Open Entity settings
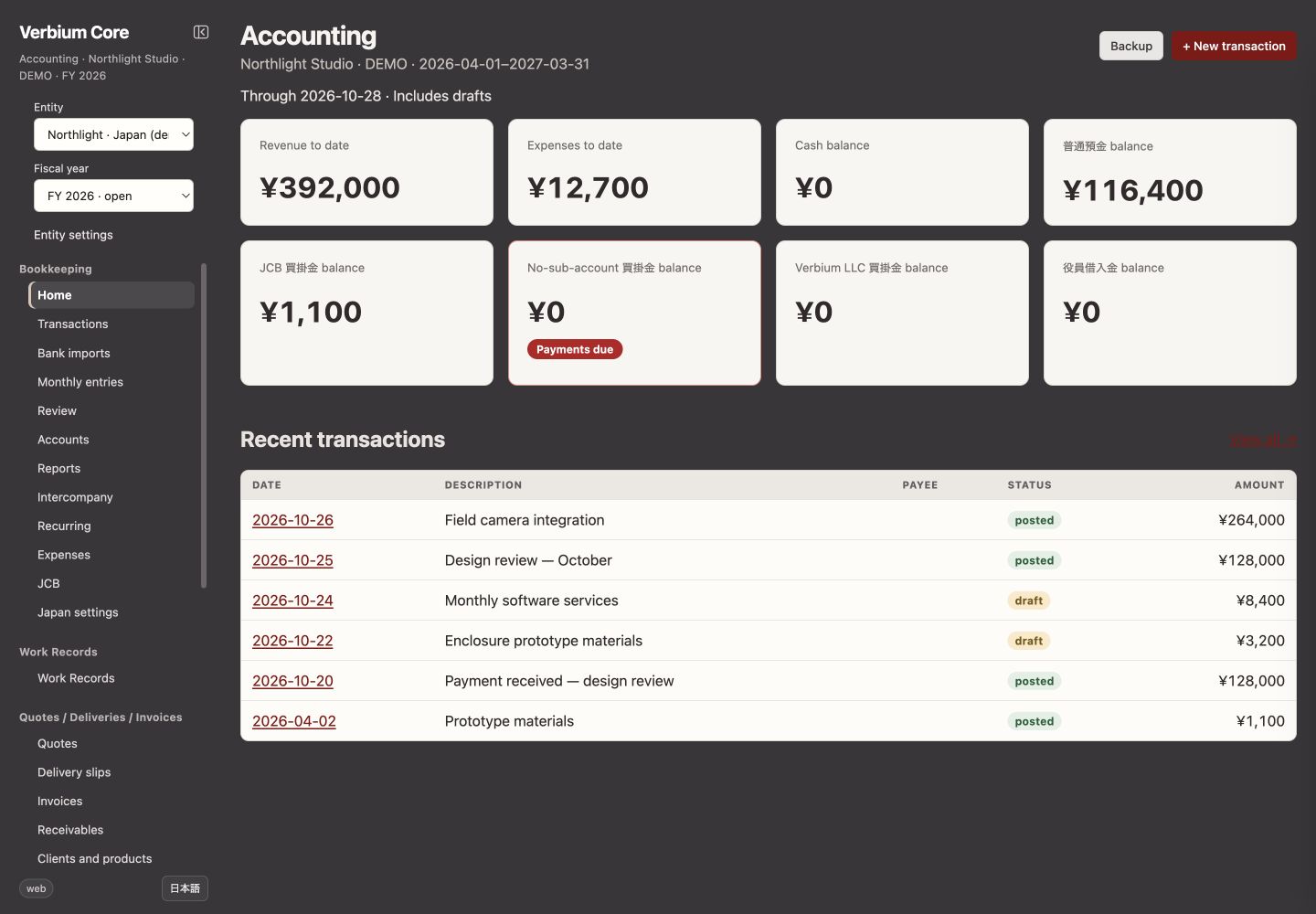The image size is (1316, 914). click(73, 235)
